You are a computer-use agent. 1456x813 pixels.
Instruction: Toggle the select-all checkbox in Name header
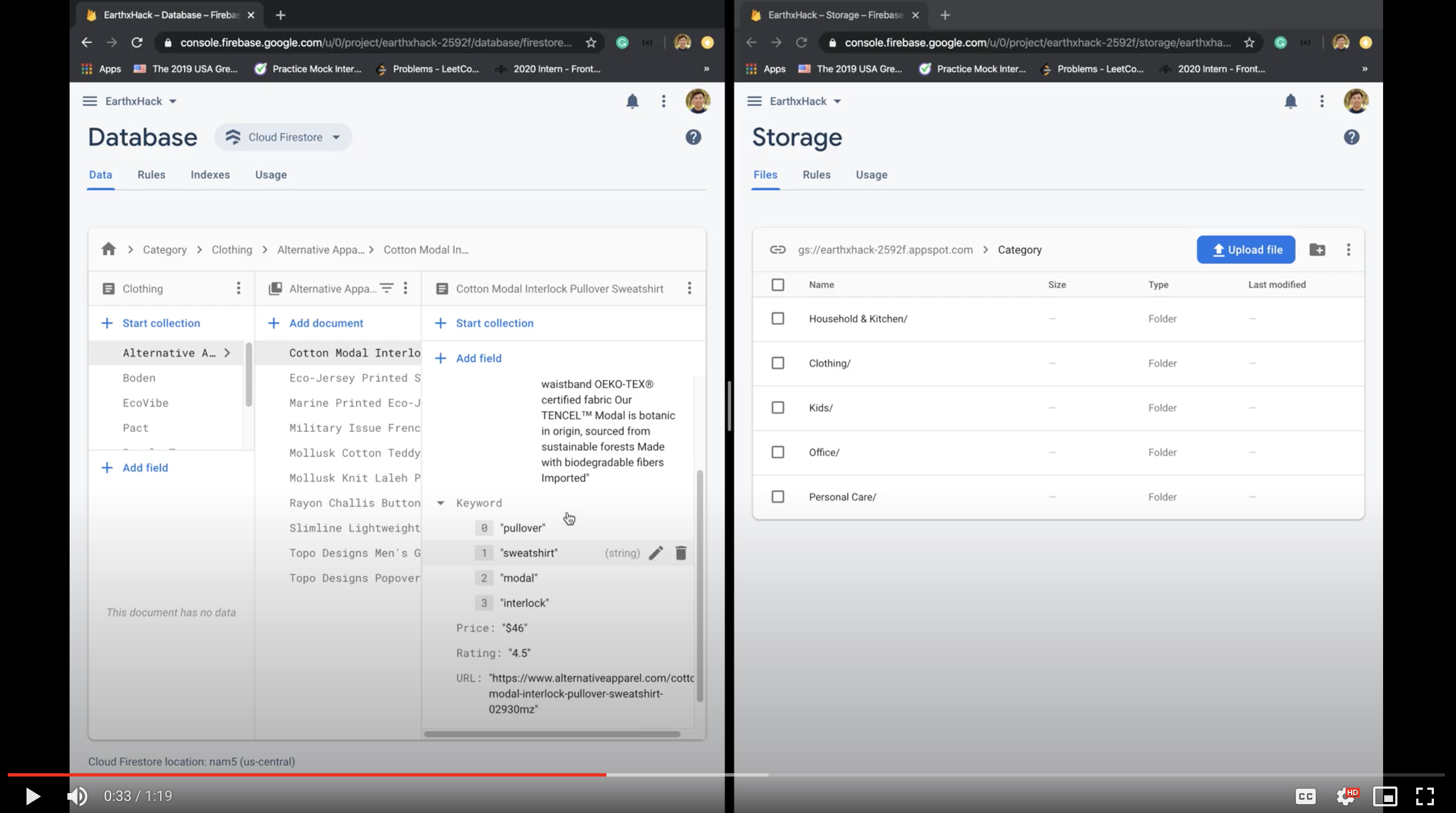pos(778,284)
